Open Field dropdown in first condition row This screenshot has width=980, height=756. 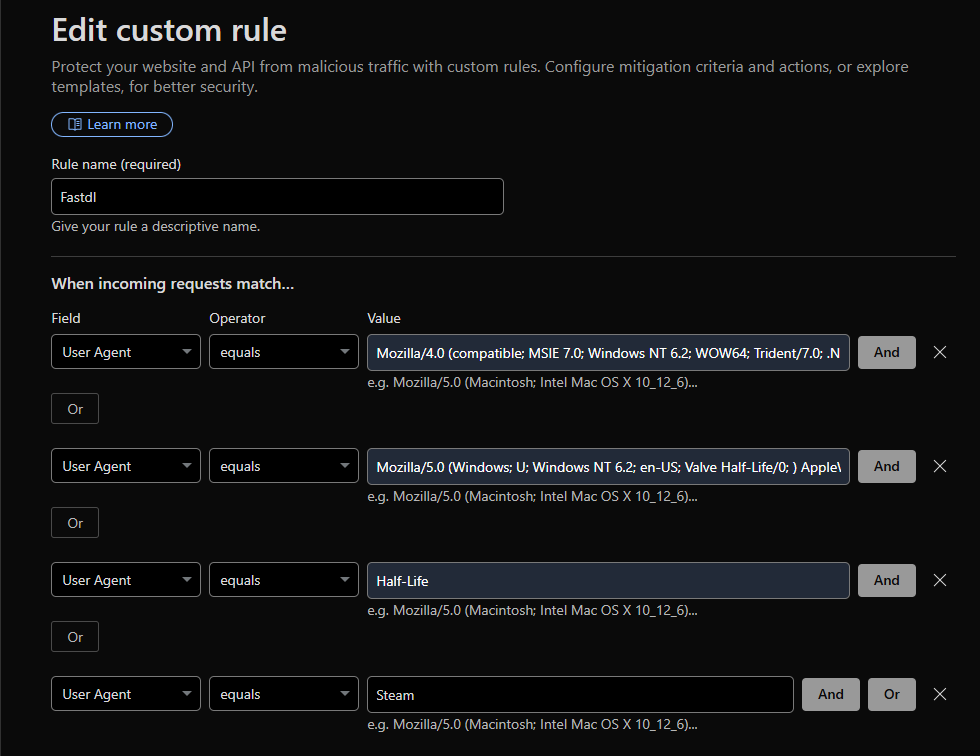(126, 352)
